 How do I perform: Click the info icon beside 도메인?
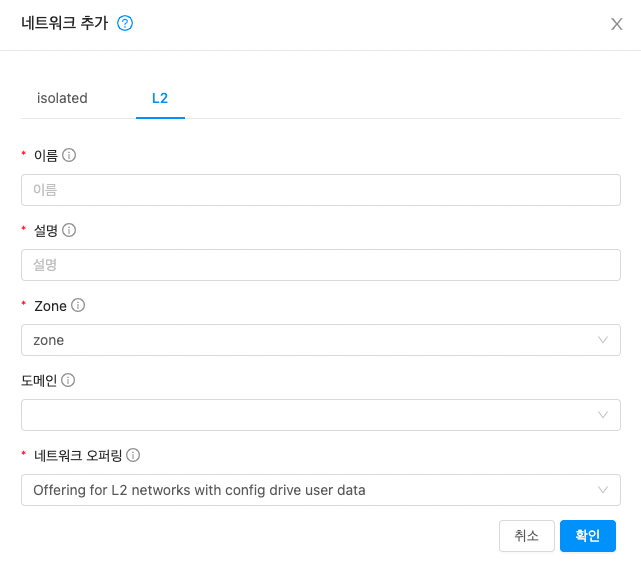coord(68,380)
